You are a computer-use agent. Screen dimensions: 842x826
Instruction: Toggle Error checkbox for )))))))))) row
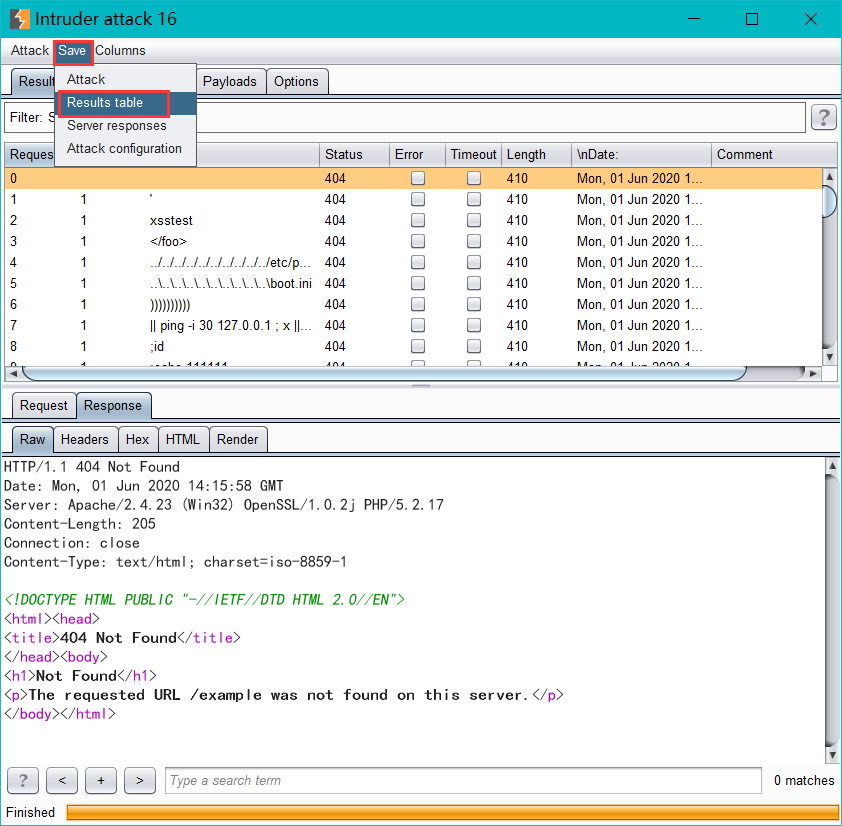tap(418, 304)
